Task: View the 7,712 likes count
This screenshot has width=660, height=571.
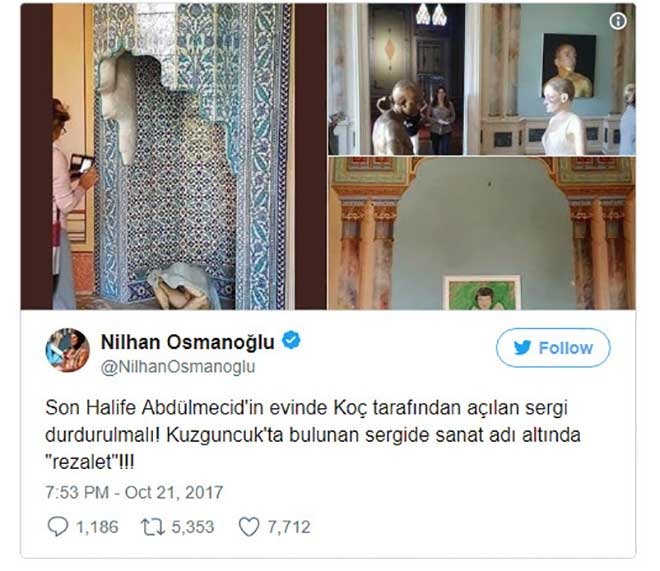Action: 289,527
